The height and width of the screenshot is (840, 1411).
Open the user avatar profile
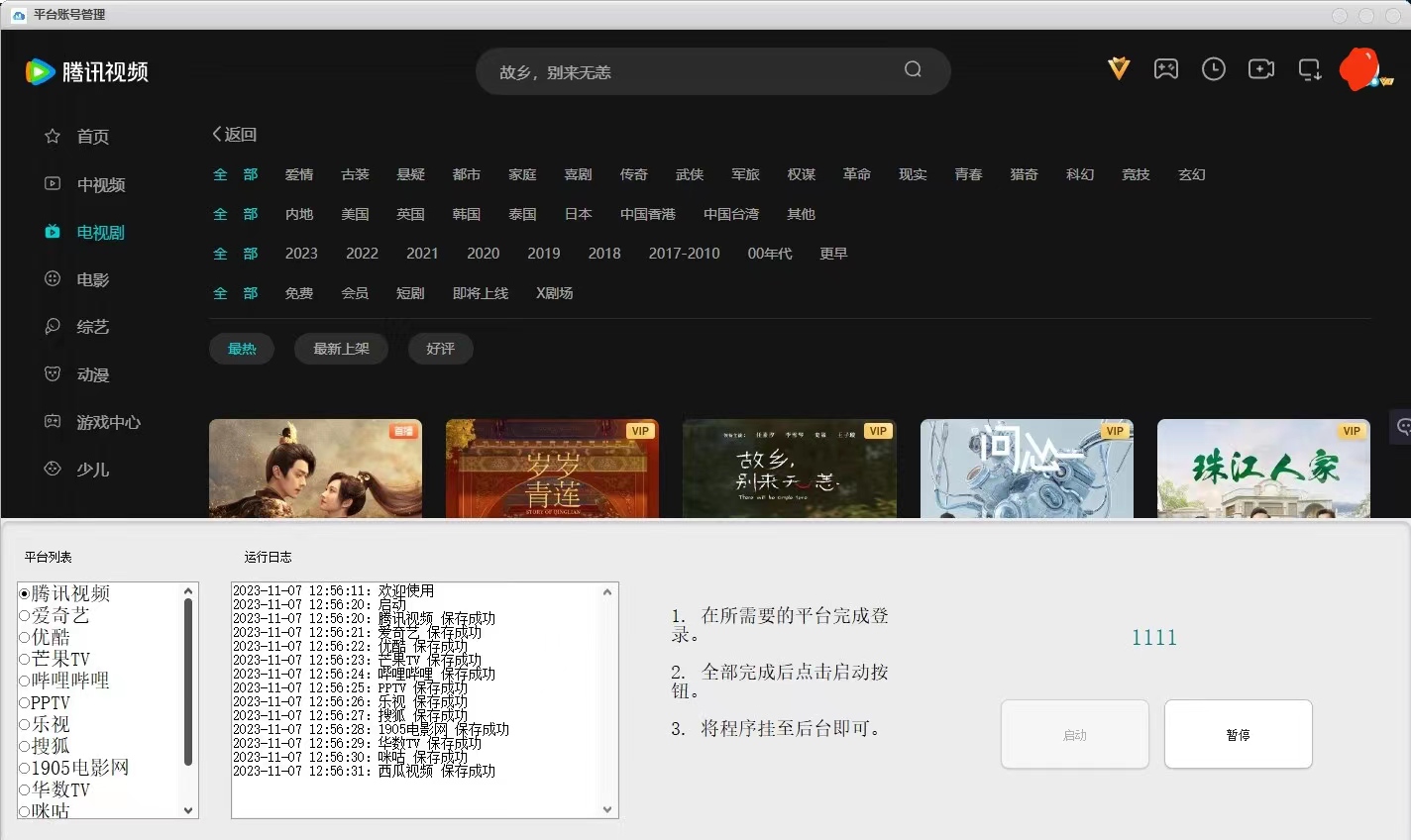click(x=1358, y=69)
